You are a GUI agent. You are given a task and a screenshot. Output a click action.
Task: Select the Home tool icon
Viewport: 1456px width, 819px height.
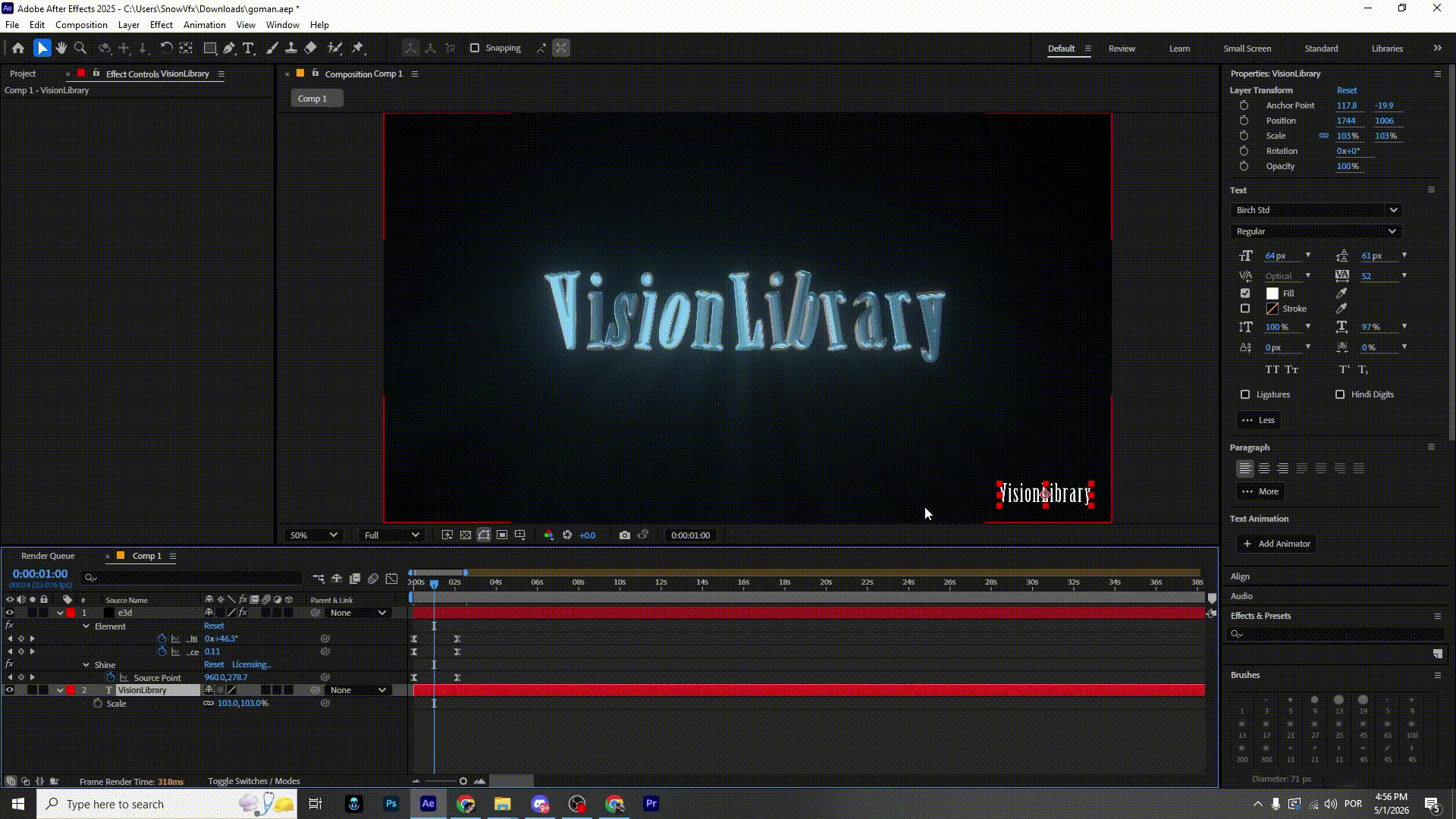click(18, 48)
